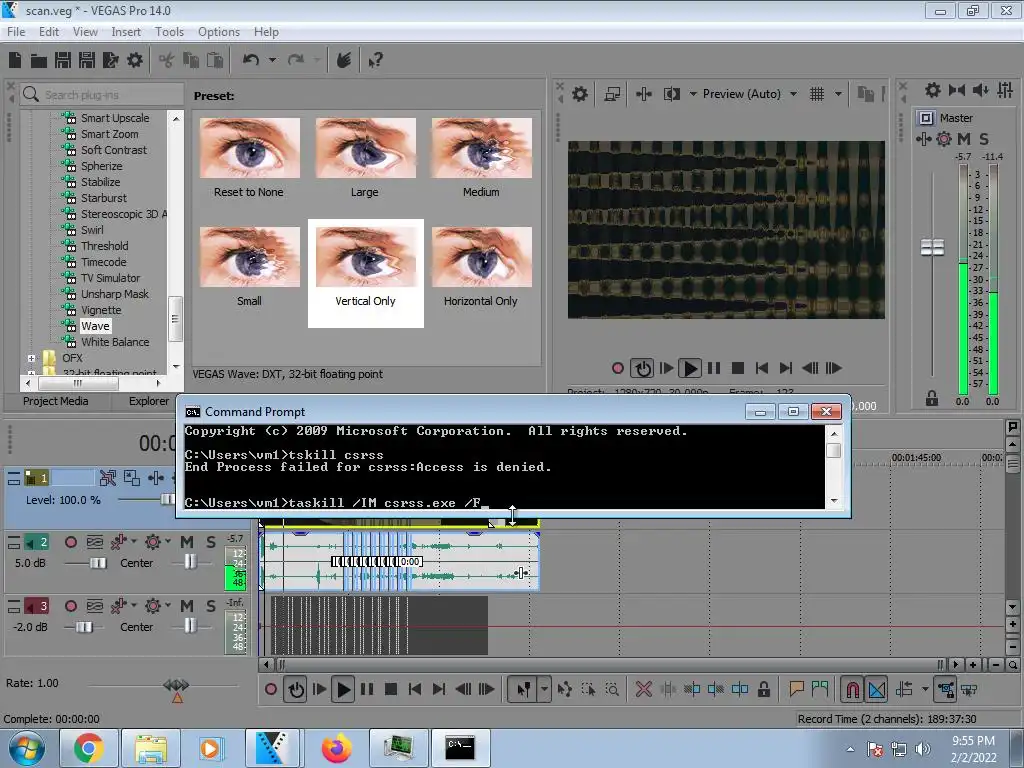1024x768 pixels.
Task: Click the Insert Region icon
Action: [x=820, y=689]
